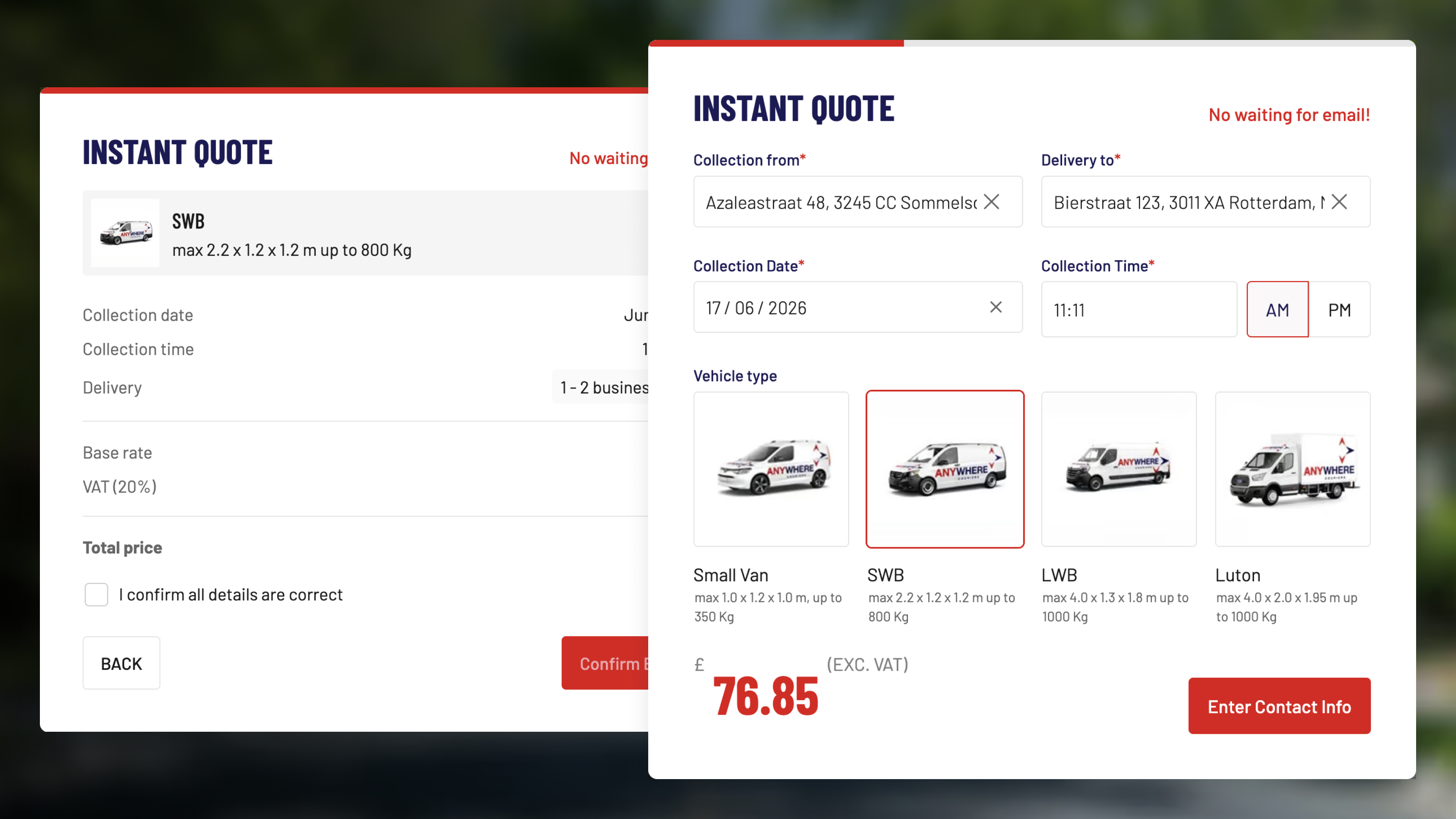The image size is (1456, 819).
Task: Choose the SWB vehicle card
Action: coord(945,469)
